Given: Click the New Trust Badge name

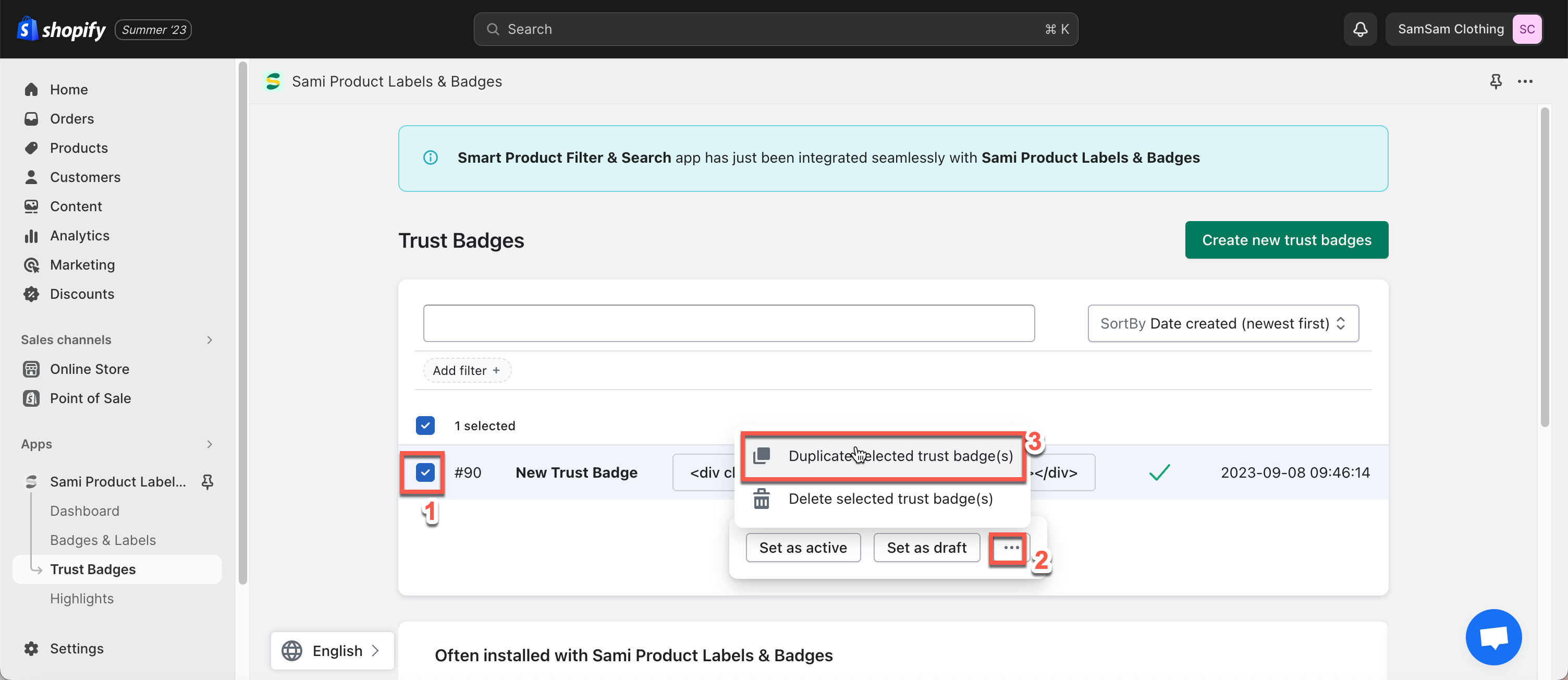Looking at the screenshot, I should [577, 472].
